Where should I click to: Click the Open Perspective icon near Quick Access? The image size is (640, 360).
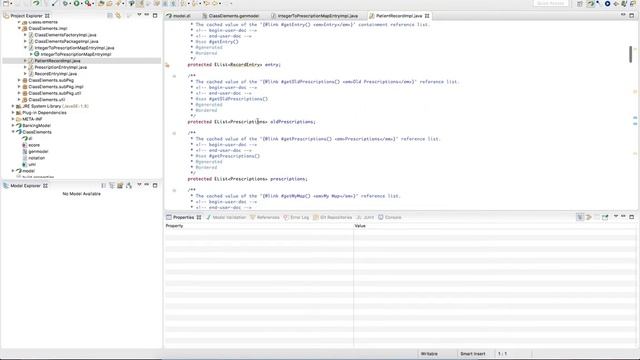(580, 4)
